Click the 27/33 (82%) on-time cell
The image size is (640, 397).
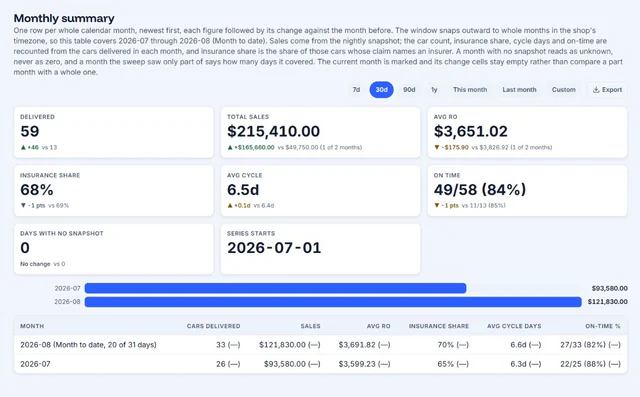(x=590, y=345)
